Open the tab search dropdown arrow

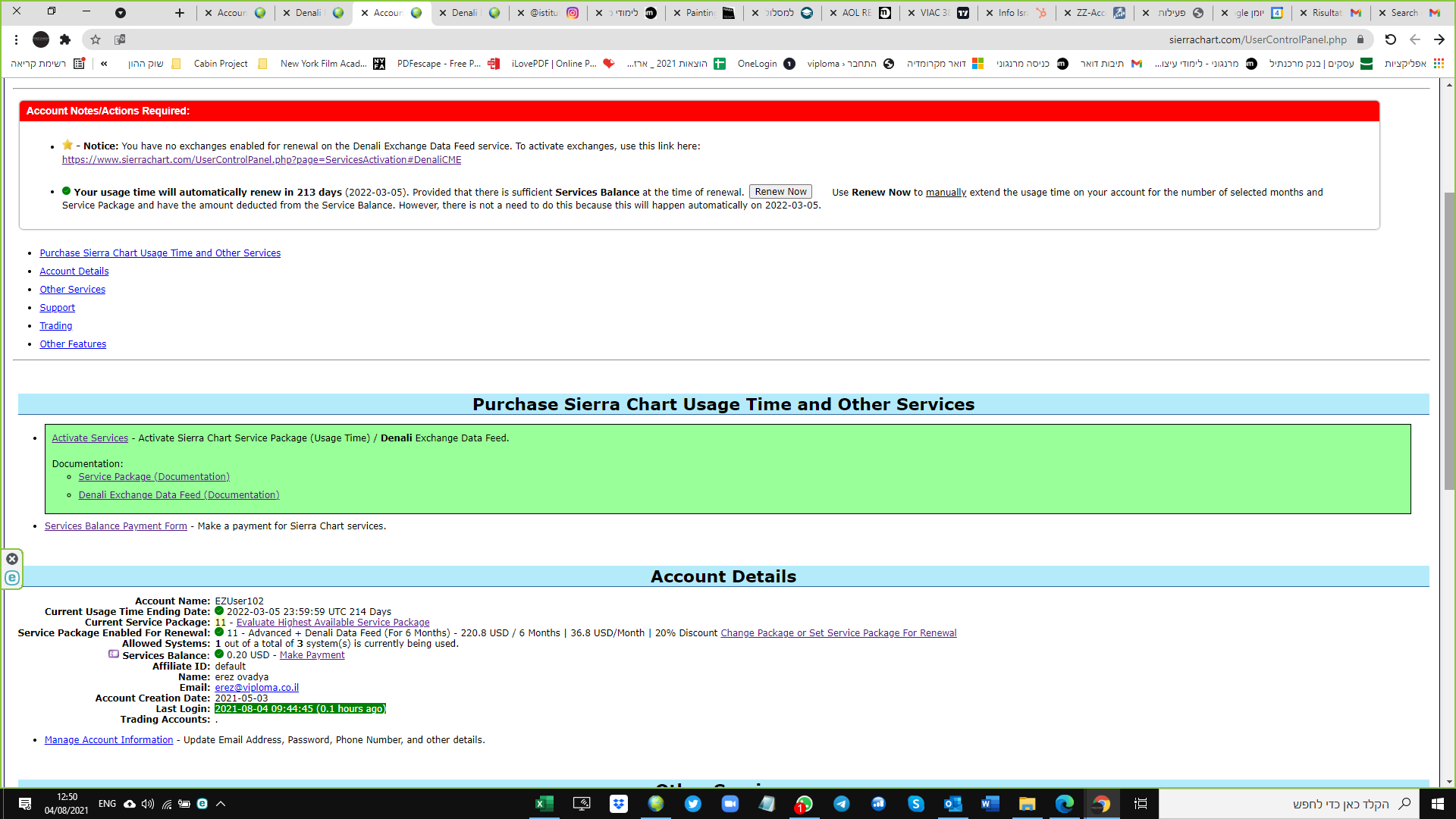coord(121,13)
